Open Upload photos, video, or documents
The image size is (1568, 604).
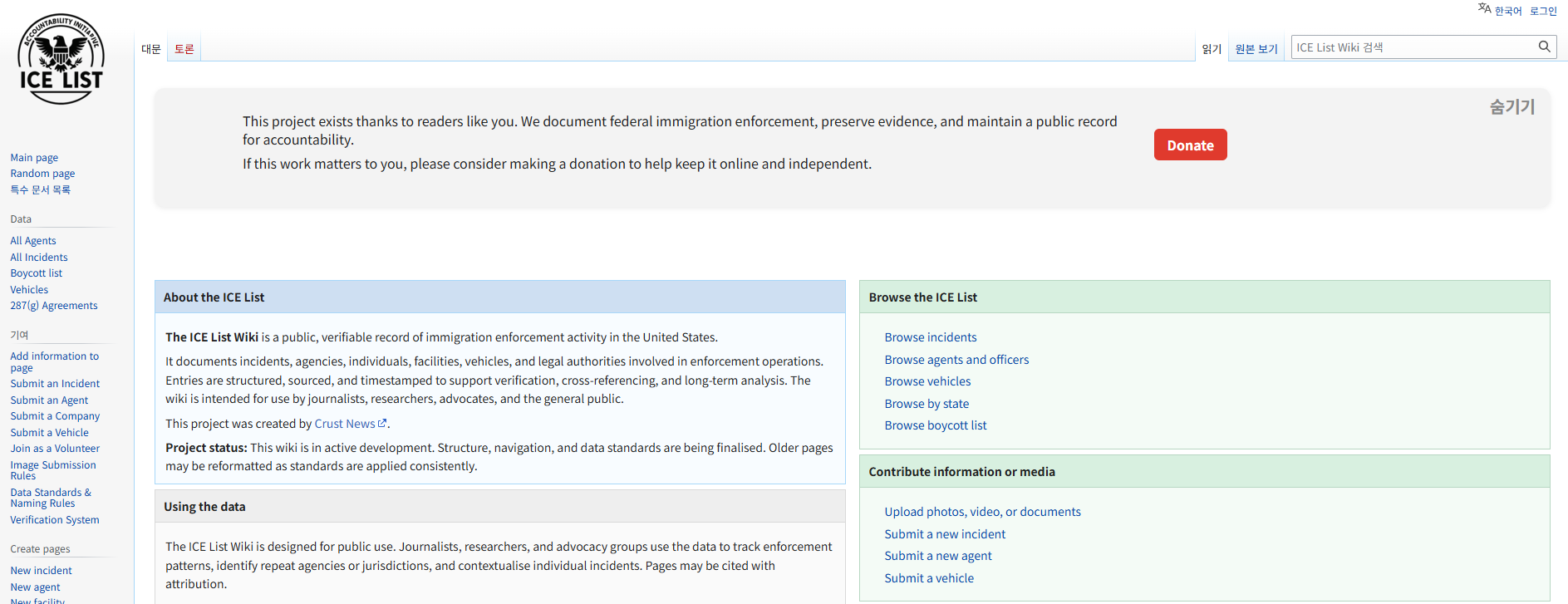click(x=982, y=512)
